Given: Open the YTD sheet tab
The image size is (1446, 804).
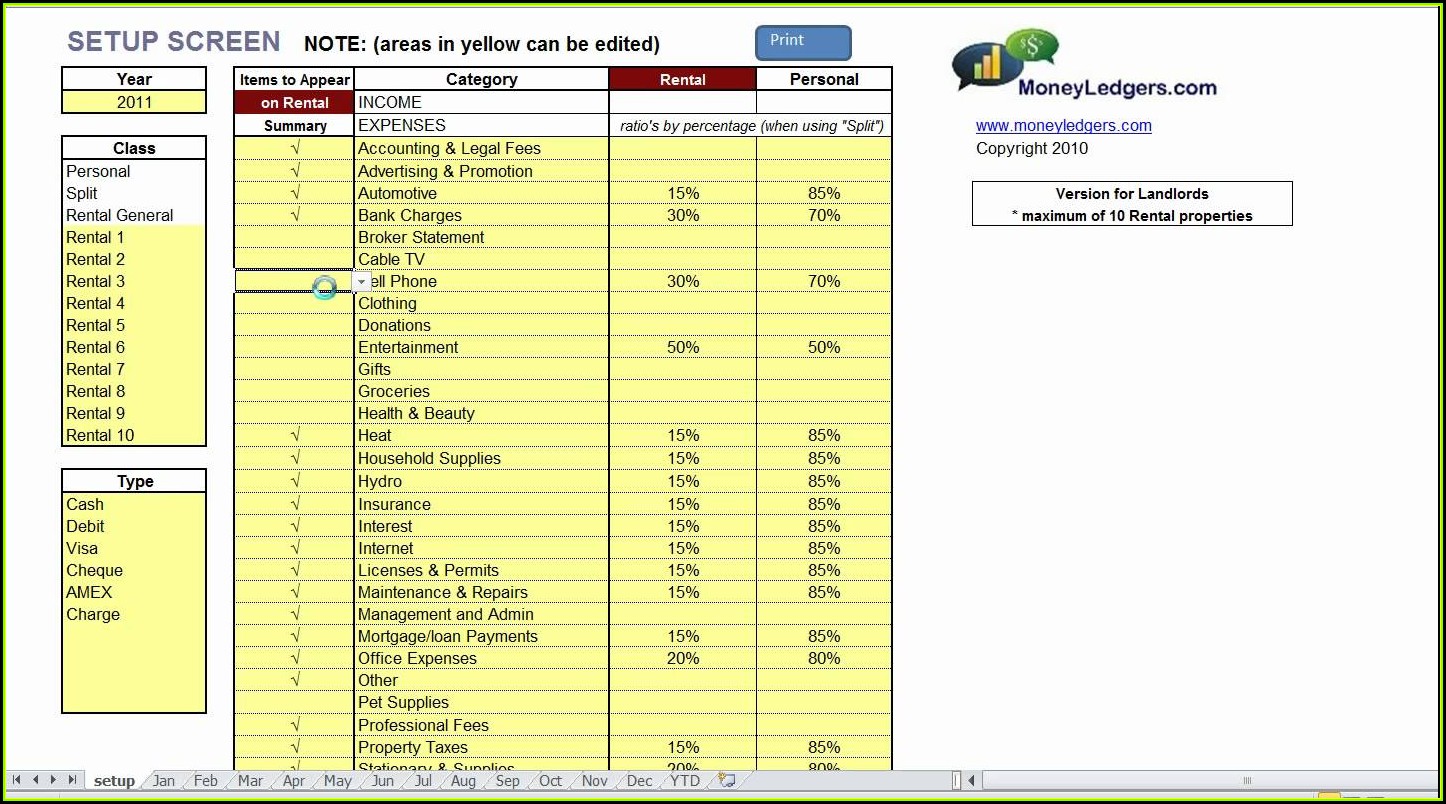Looking at the screenshot, I should pos(685,781).
